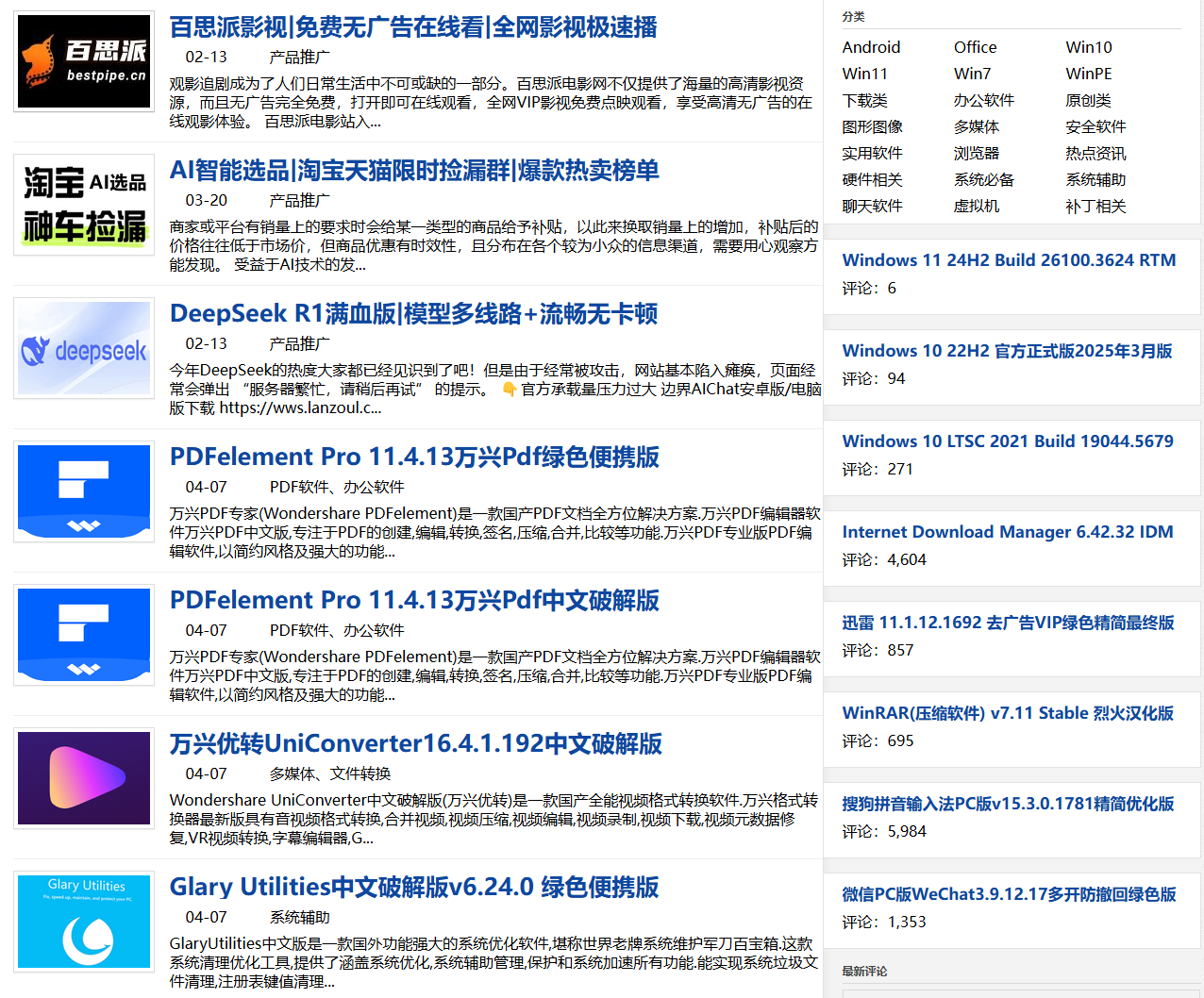Screen dimensions: 1204x998
Task: Select the WinPE category
Action: coord(1089,74)
